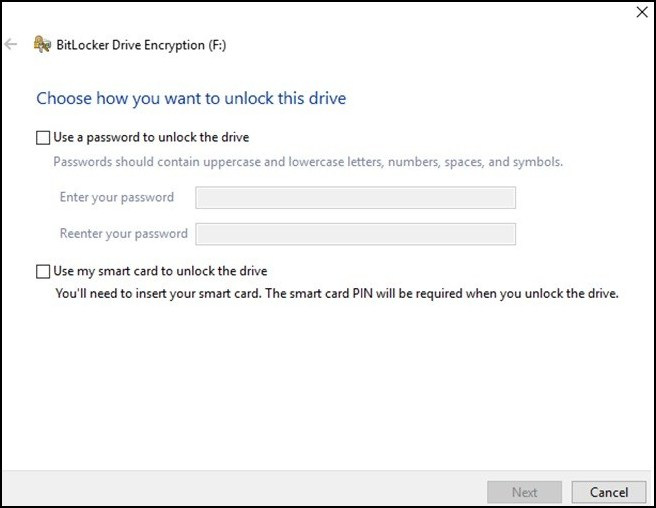Click the 'Enter your password' label

[117, 198]
